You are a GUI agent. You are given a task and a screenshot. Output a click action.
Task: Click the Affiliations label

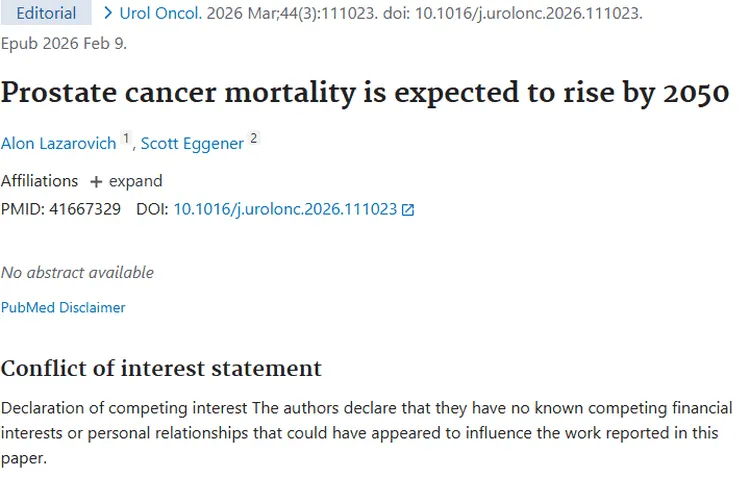point(39,181)
